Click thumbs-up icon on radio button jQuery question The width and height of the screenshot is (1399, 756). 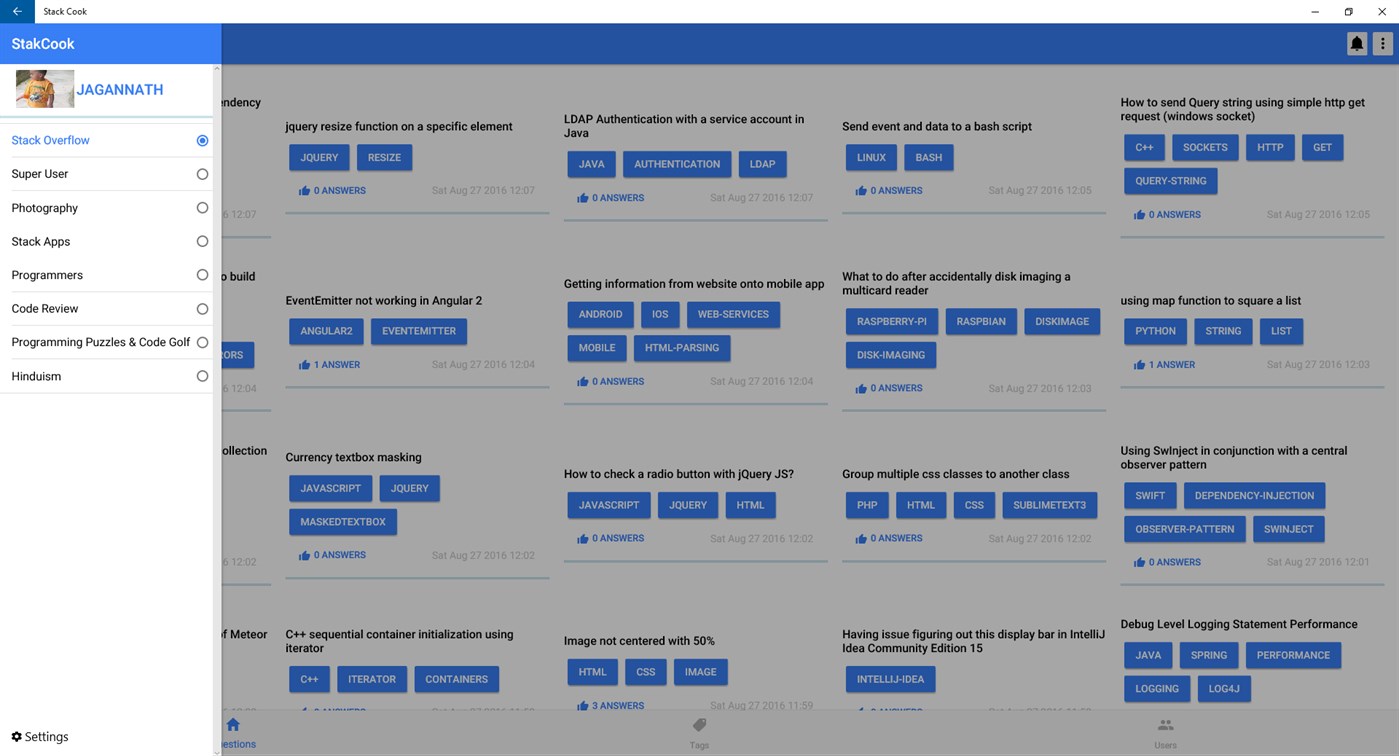click(x=582, y=539)
